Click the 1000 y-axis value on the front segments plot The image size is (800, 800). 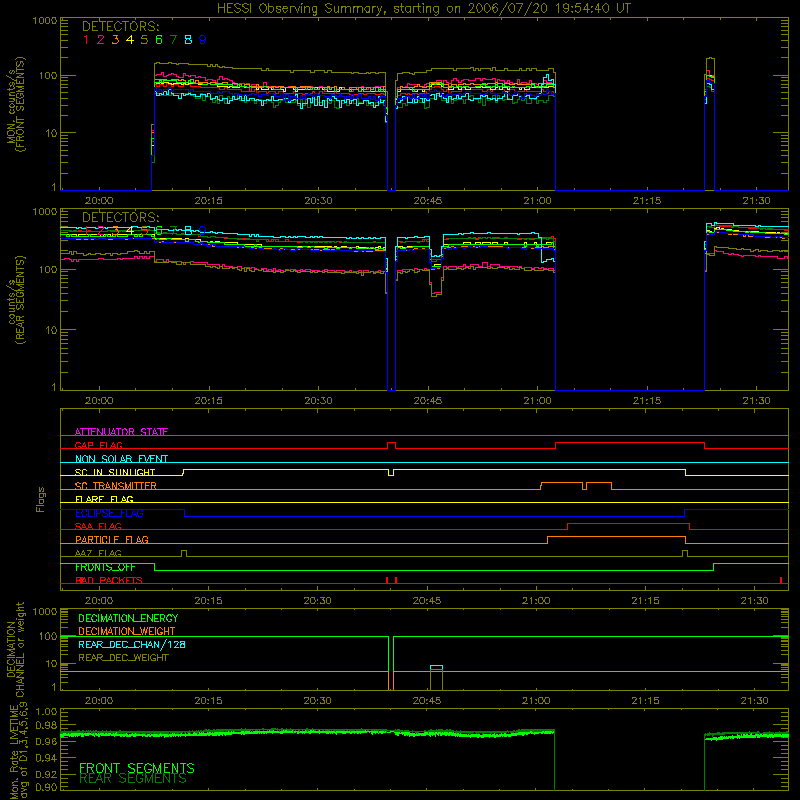(45, 20)
